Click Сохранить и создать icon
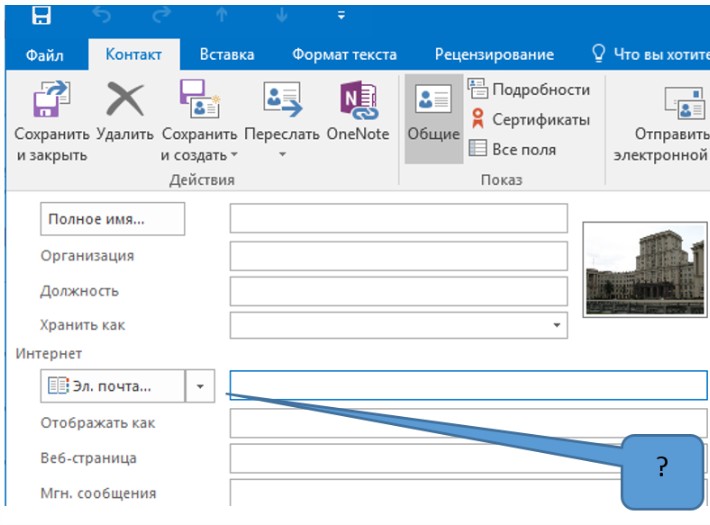This screenshot has width=710, height=525. 199,99
